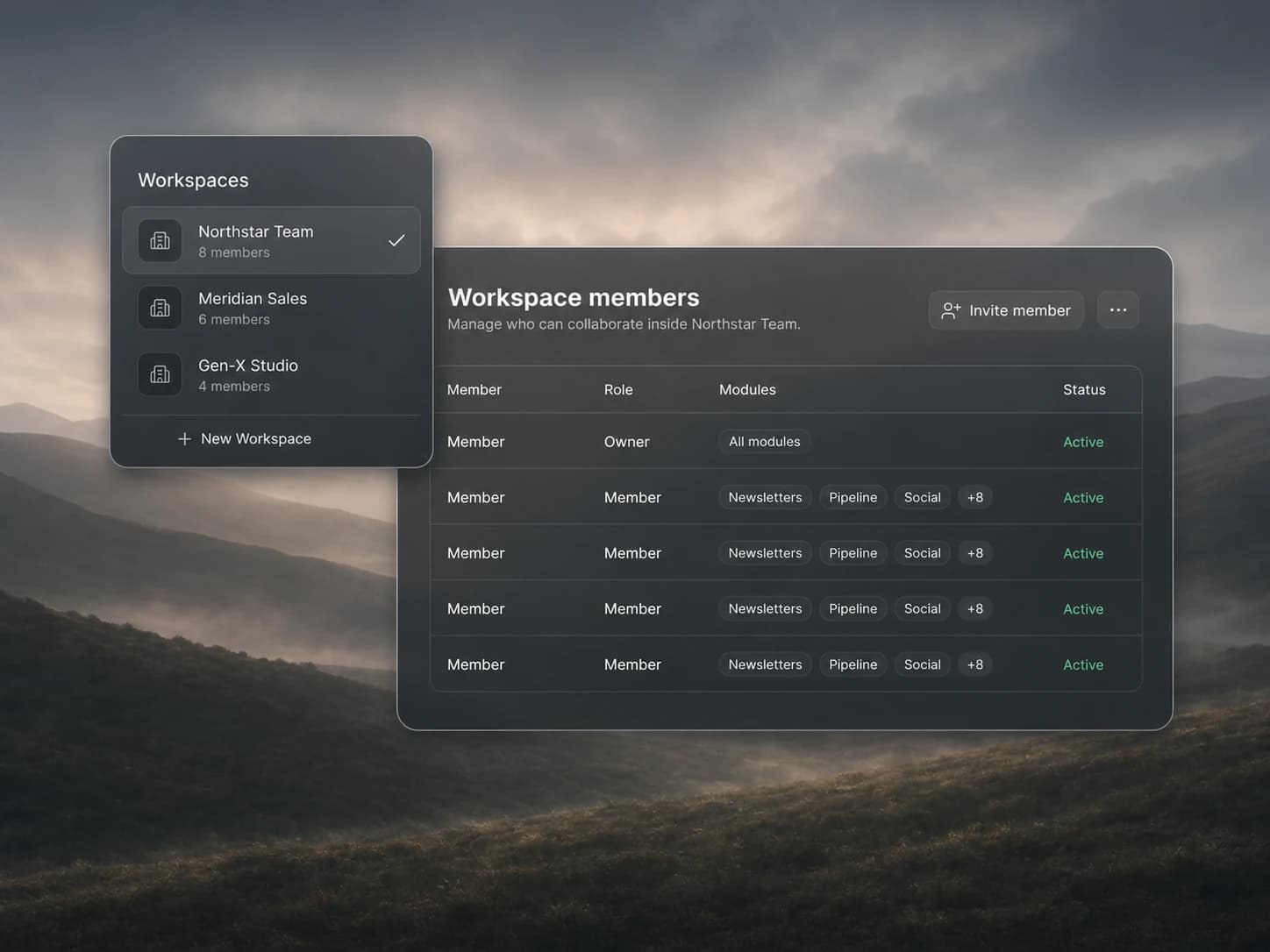This screenshot has height=952, width=1270.
Task: Click the All modules tag
Action: [765, 442]
